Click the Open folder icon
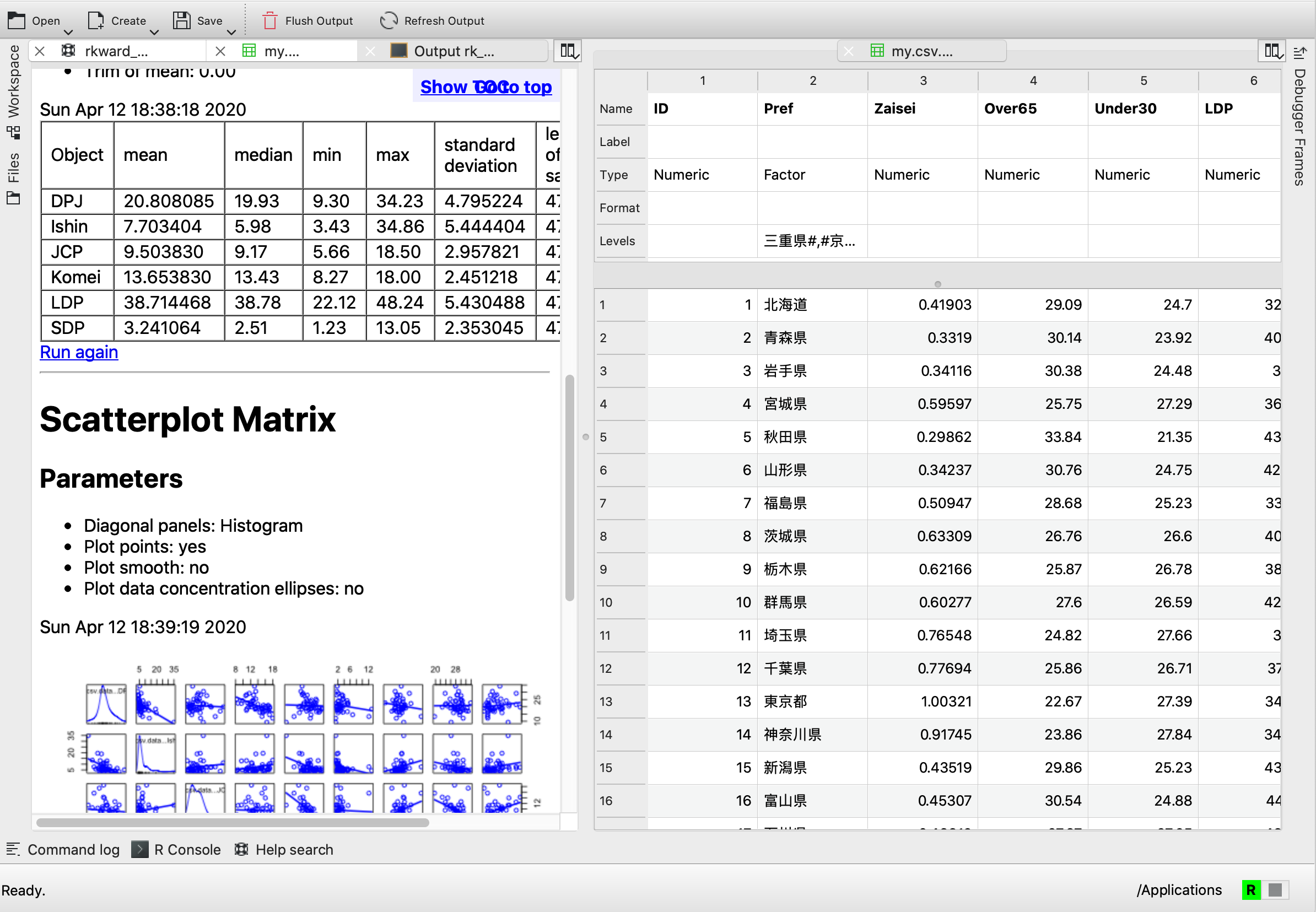The height and width of the screenshot is (912, 1316). (x=16, y=20)
